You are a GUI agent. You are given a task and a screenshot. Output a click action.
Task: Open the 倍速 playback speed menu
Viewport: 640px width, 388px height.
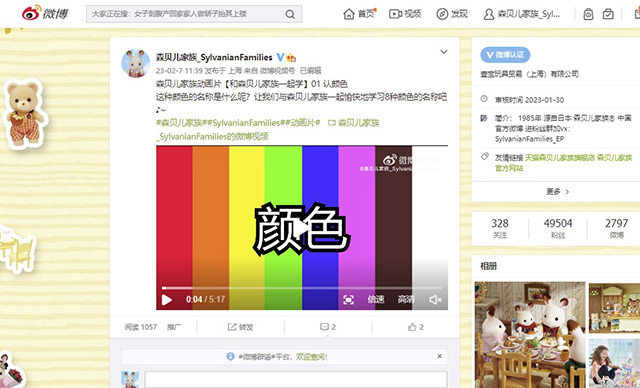[376, 299]
